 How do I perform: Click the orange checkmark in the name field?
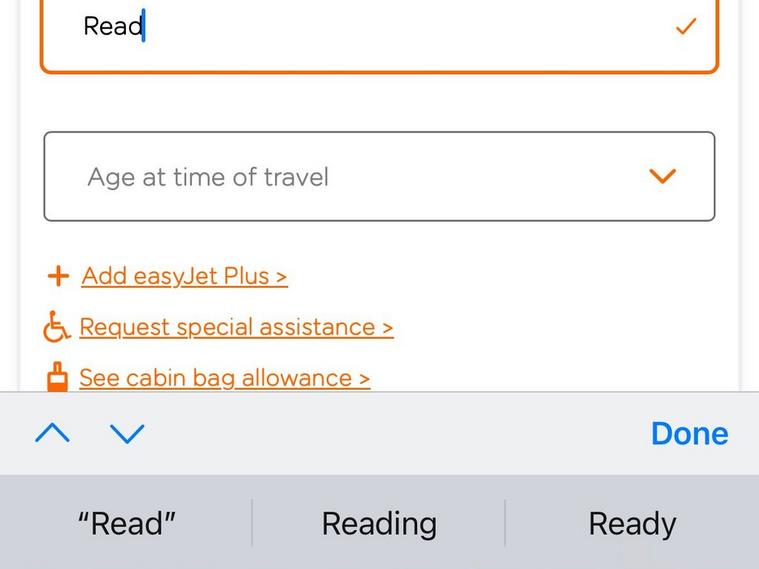pyautogui.click(x=686, y=27)
